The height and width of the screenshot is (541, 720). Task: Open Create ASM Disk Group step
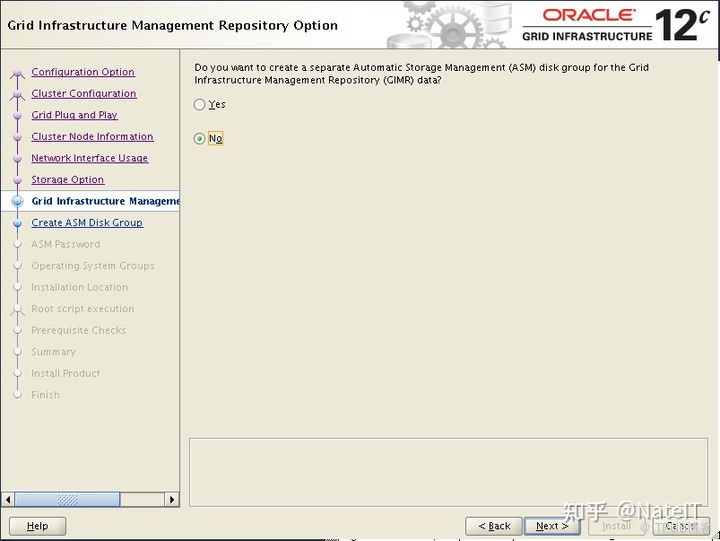pos(87,223)
